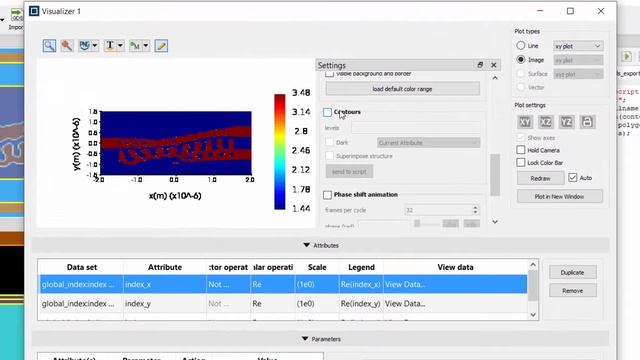Select the YZ plane view button
The height and width of the screenshot is (360, 640).
566,122
